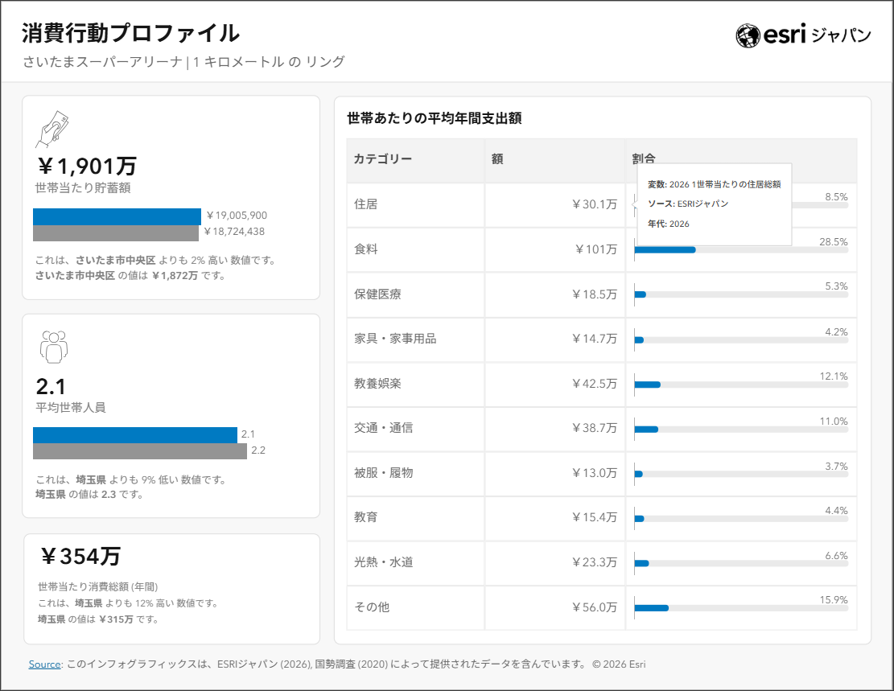
Task: Select the 住居 category cell
Action: (x=366, y=204)
